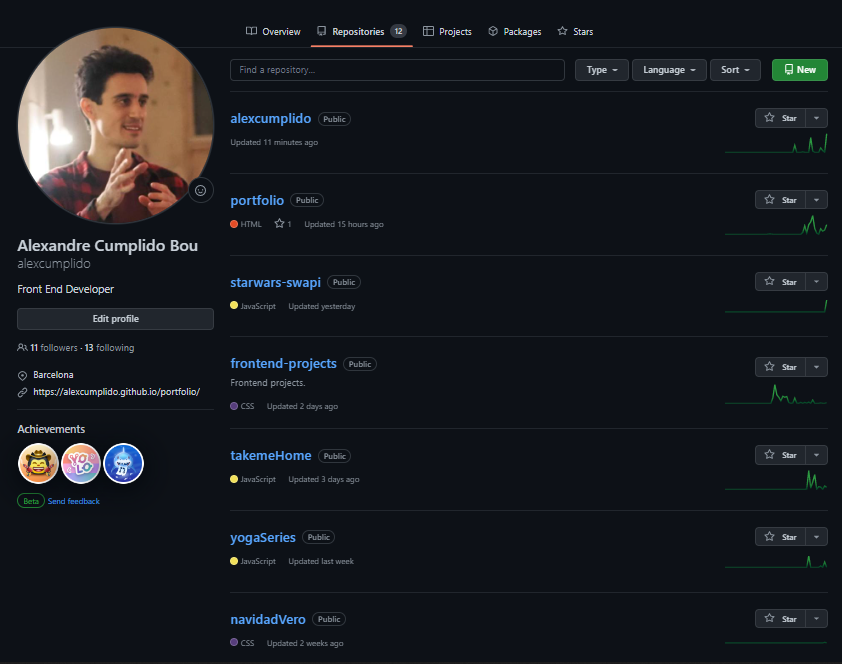This screenshot has height=664, width=842.
Task: Open the starwars-swapi repository
Action: click(275, 282)
